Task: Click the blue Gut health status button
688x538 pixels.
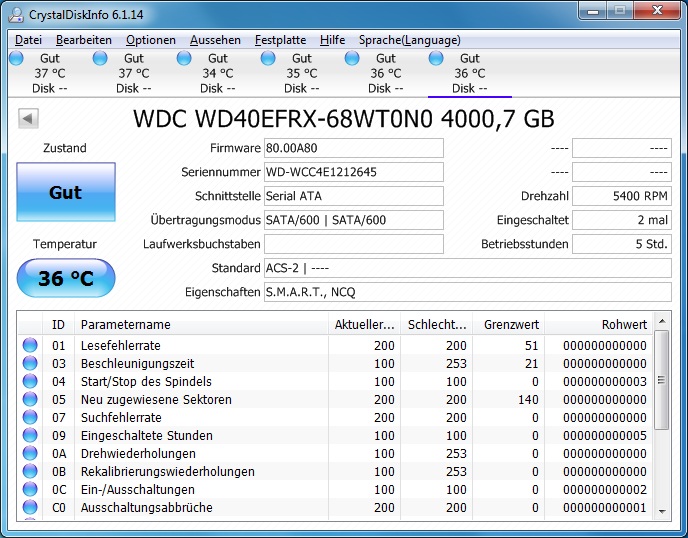Action: (x=66, y=192)
